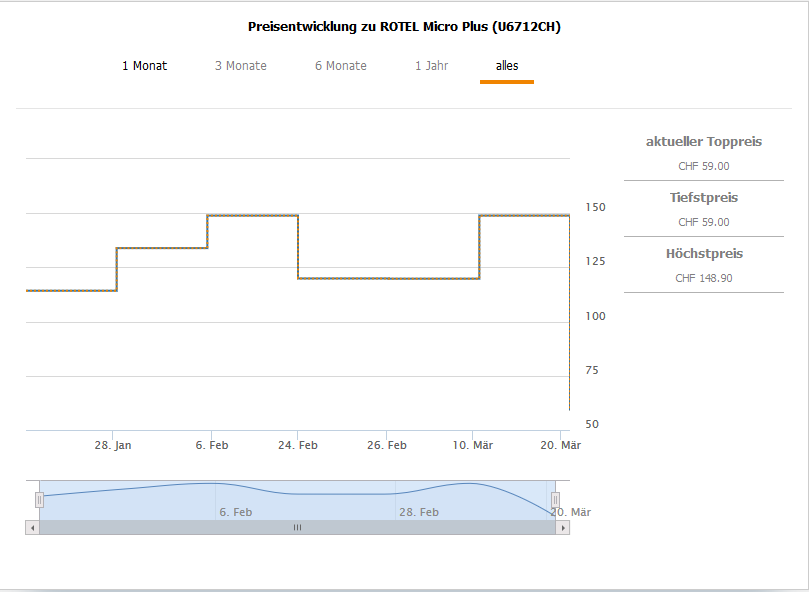Click the Höchstpreis heading
Screen dimensions: 809x592
point(704,254)
